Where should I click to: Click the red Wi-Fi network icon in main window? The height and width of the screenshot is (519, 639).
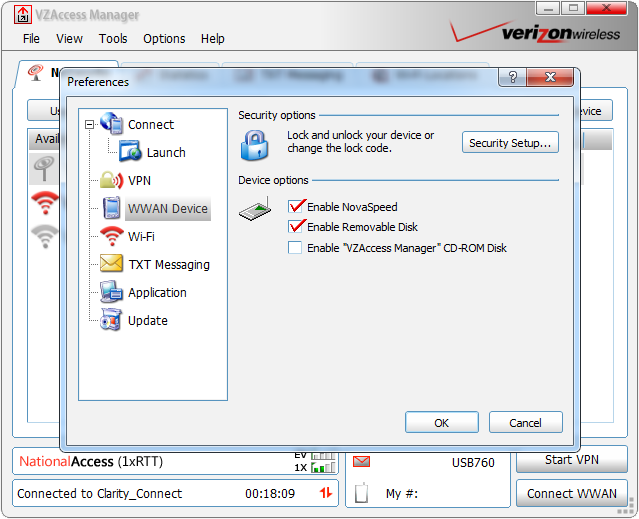coord(45,202)
